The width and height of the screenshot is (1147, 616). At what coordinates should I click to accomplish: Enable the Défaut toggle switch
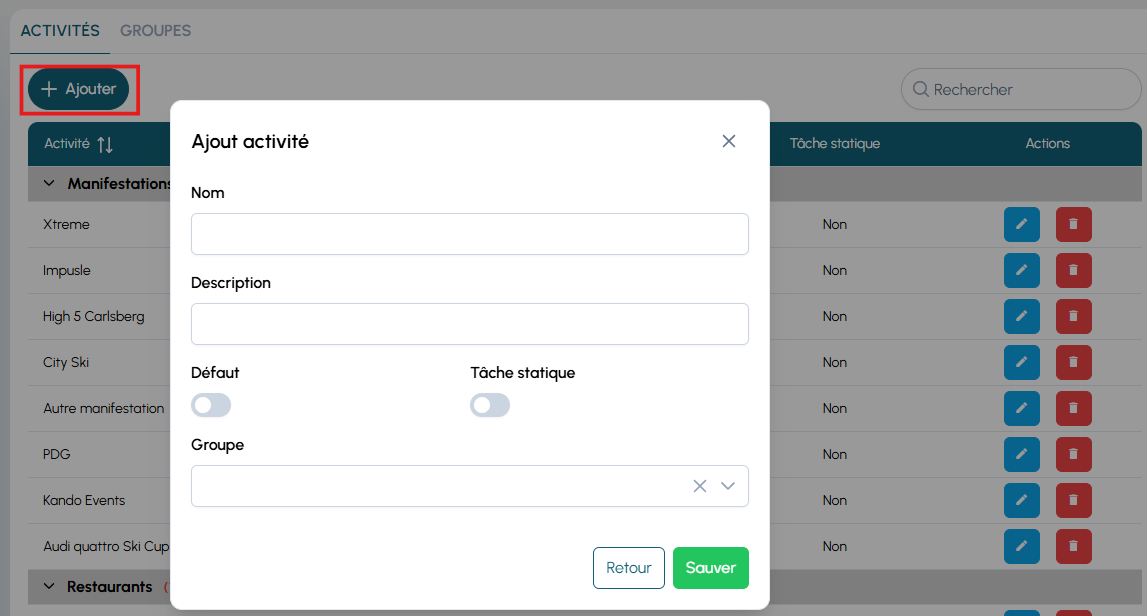(x=211, y=405)
